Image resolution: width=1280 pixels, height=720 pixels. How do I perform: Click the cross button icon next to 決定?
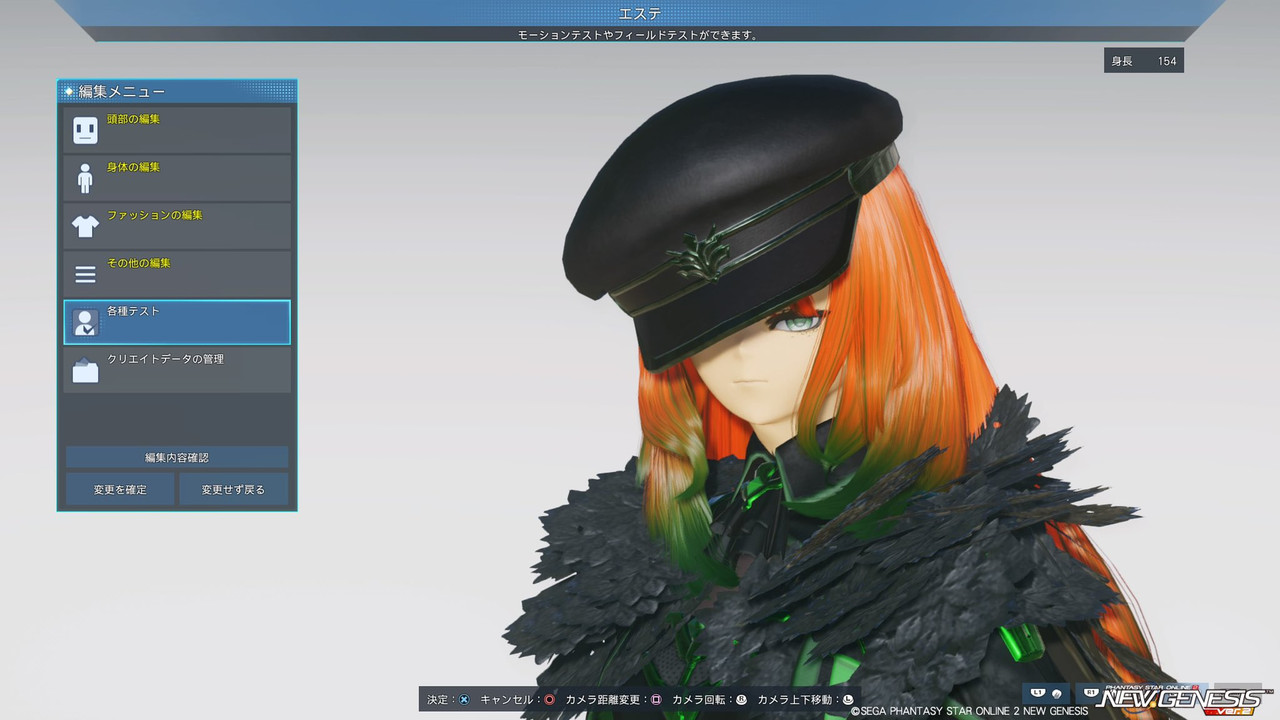[x=464, y=700]
